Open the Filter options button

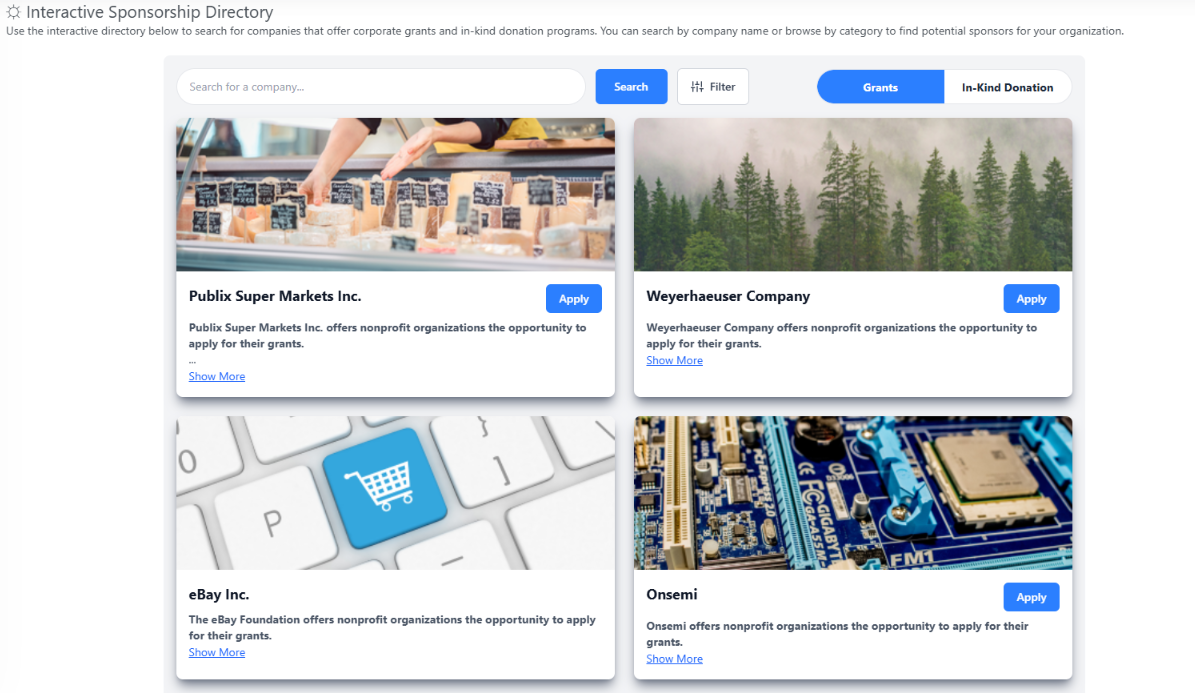pyautogui.click(x=713, y=87)
